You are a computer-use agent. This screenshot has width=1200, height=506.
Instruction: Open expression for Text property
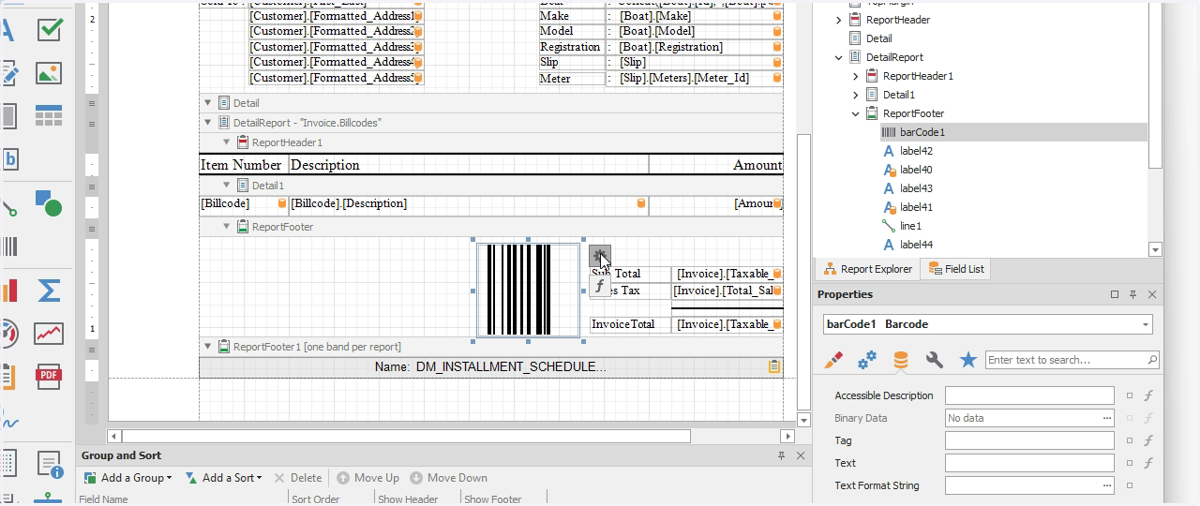click(1149, 463)
